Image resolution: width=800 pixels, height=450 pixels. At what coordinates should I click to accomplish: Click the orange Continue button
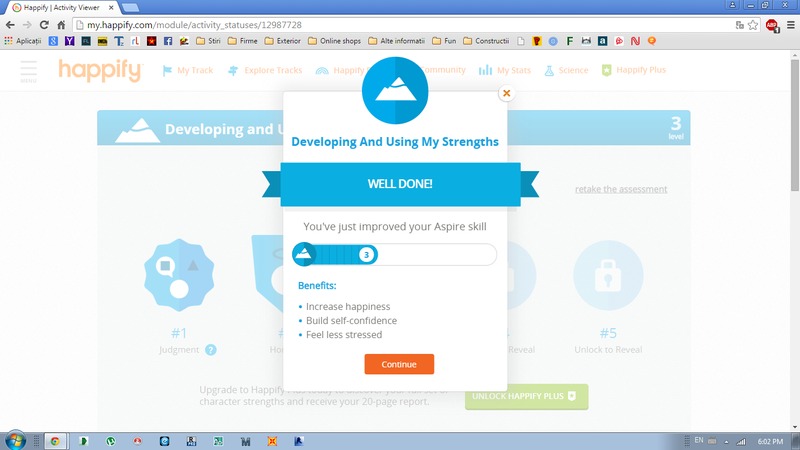coord(399,364)
